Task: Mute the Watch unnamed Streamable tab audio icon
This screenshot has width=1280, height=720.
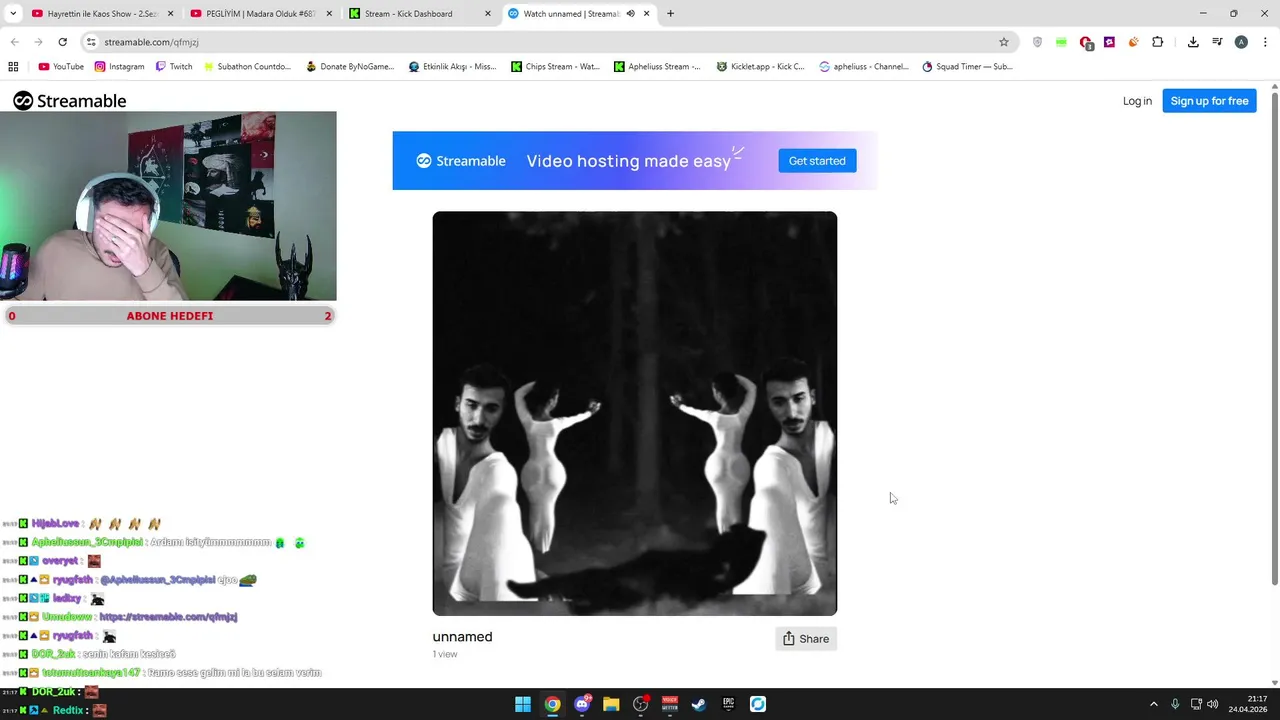Action: click(630, 14)
